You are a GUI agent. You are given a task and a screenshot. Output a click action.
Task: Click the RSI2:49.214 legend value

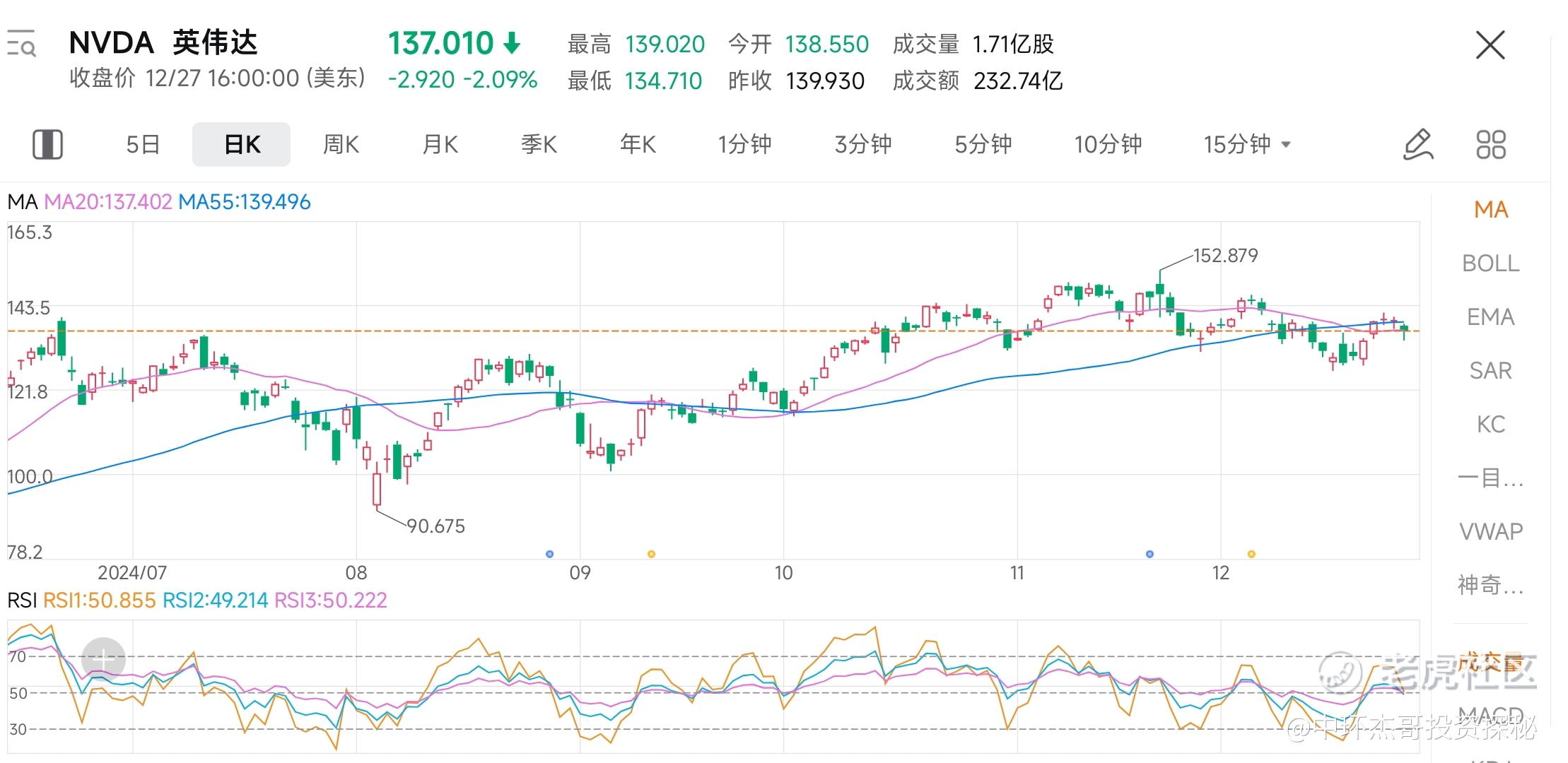click(216, 601)
